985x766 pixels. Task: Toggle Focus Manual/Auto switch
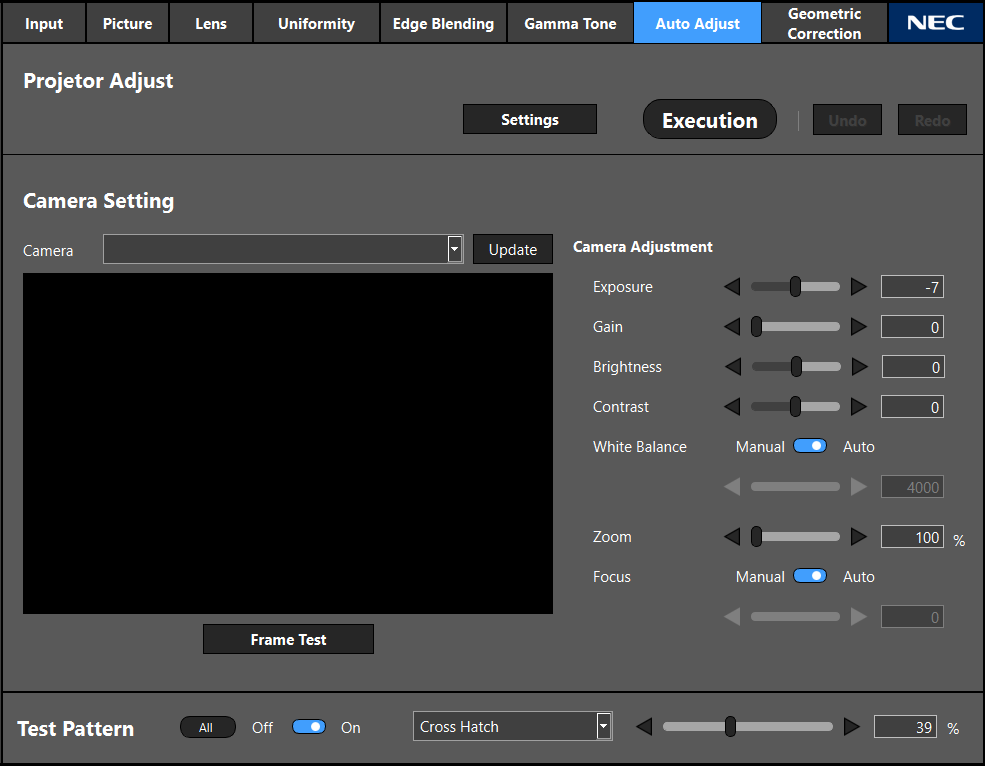coord(810,576)
